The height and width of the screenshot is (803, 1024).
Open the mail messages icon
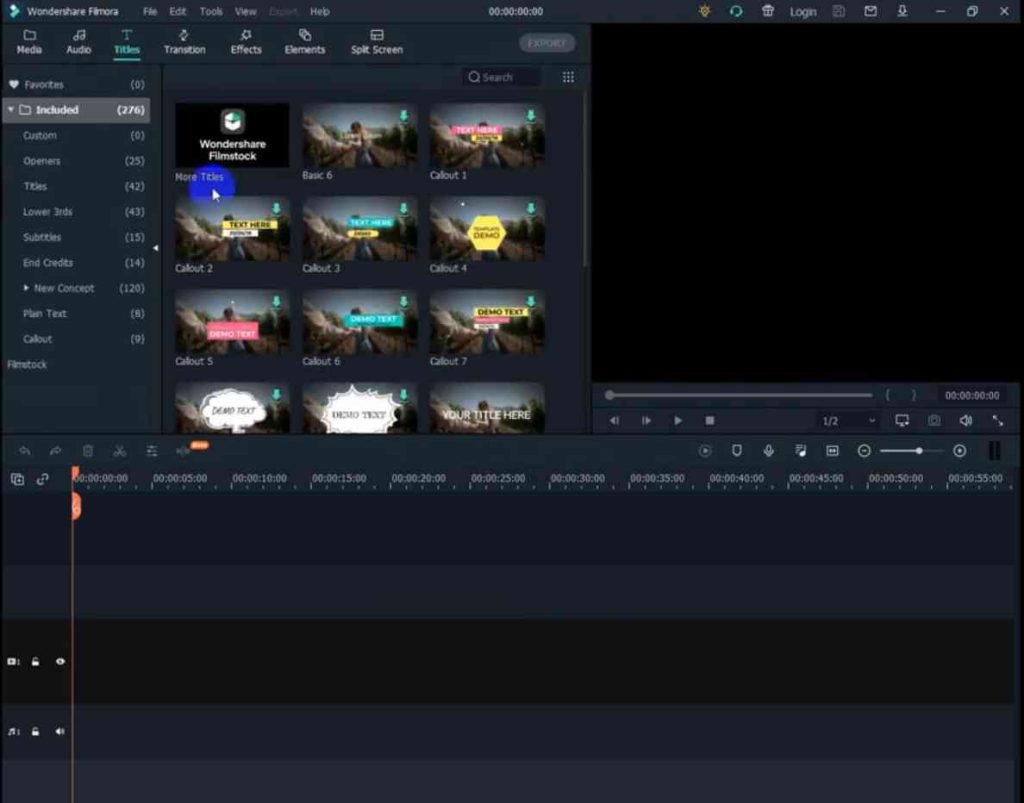pos(871,11)
